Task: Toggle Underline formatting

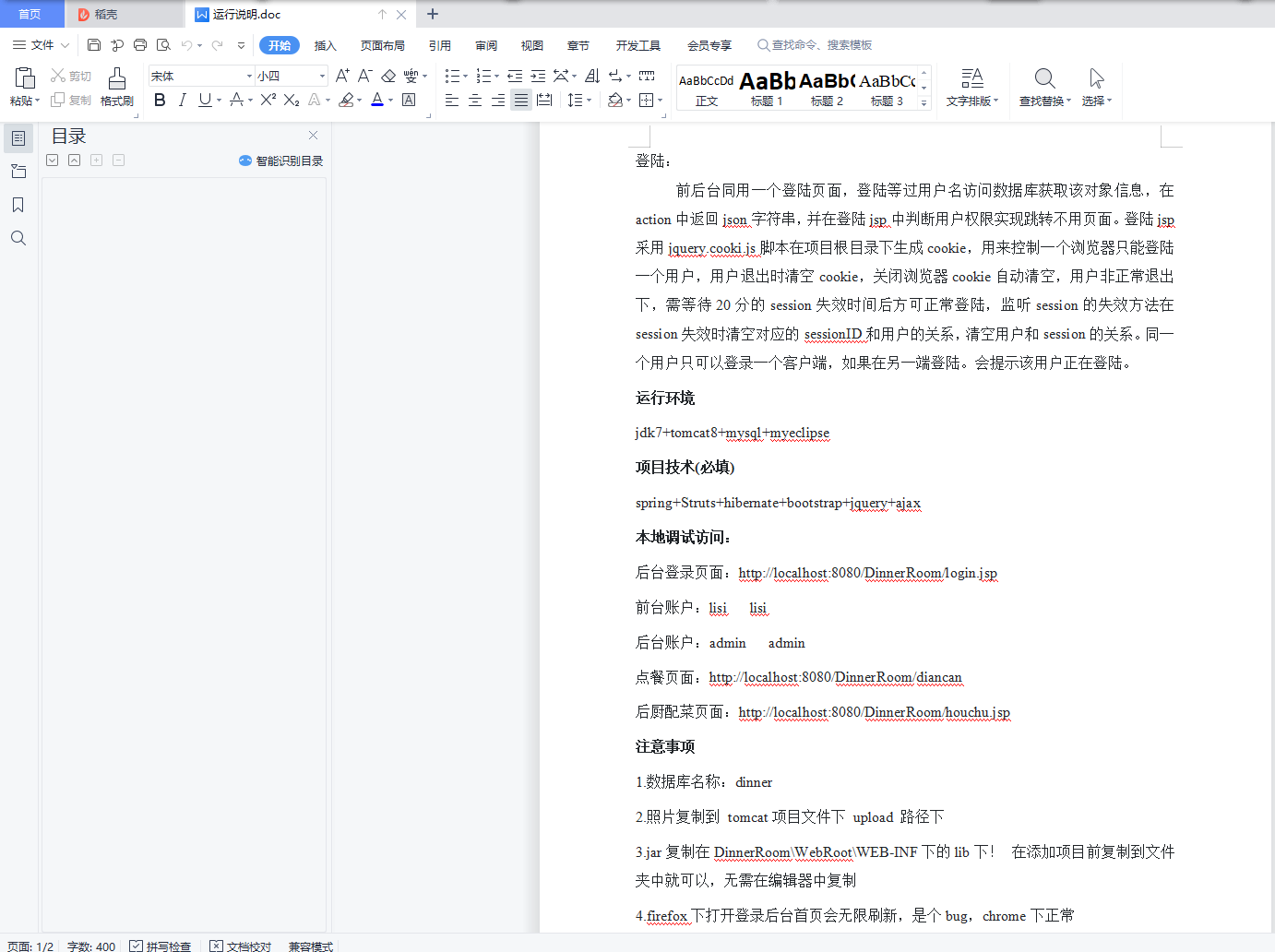Action: coord(205,100)
